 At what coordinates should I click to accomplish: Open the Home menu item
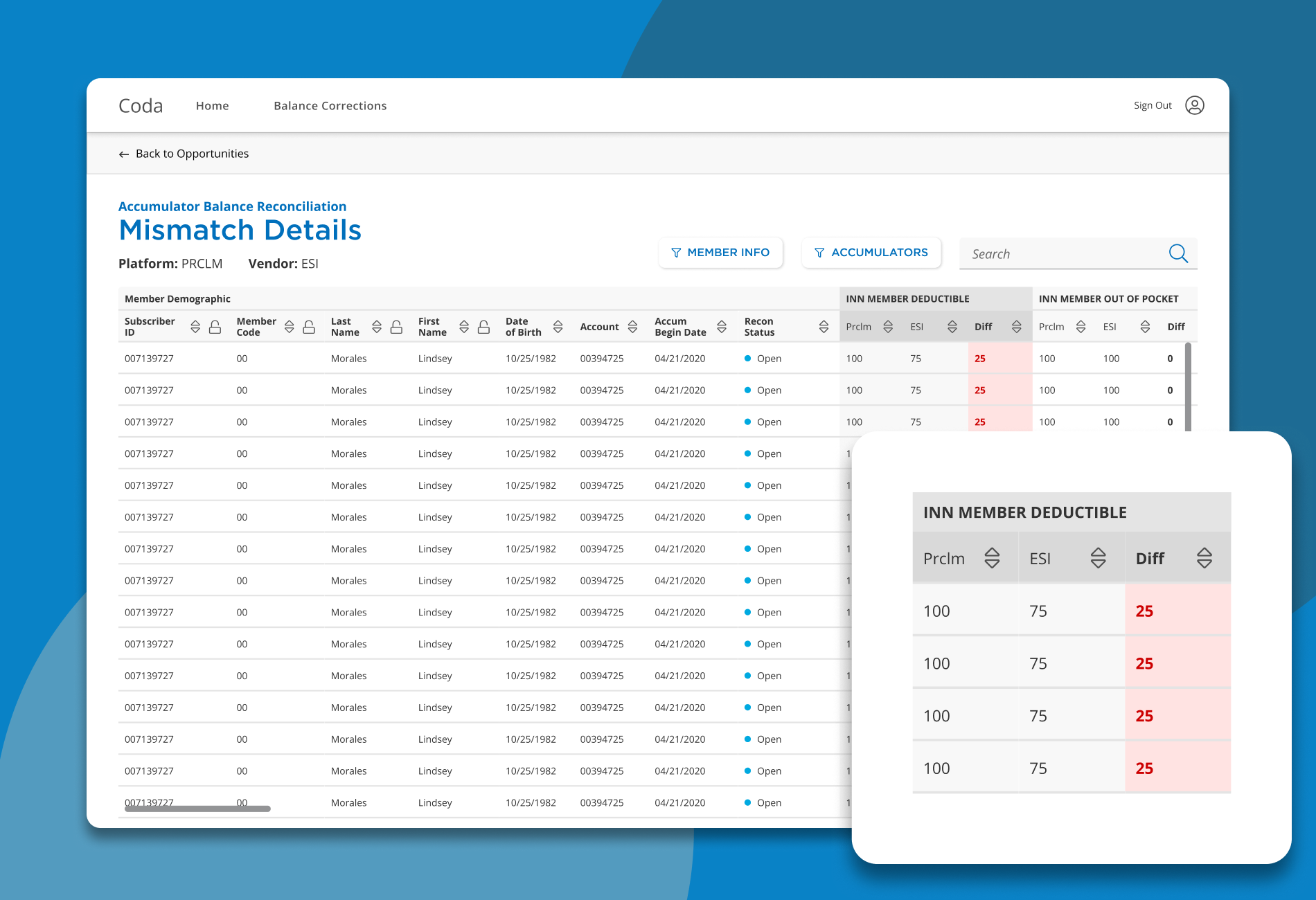click(212, 106)
